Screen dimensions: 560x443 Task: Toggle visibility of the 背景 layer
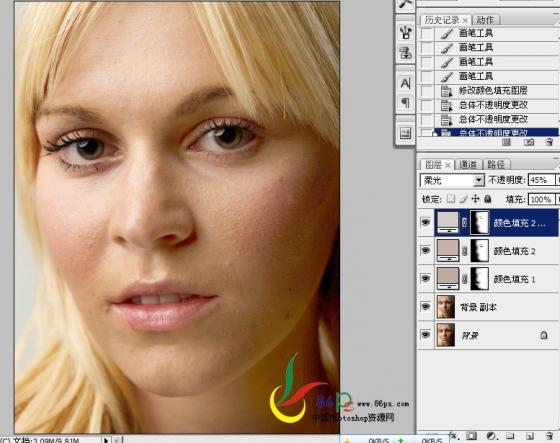(x=425, y=335)
